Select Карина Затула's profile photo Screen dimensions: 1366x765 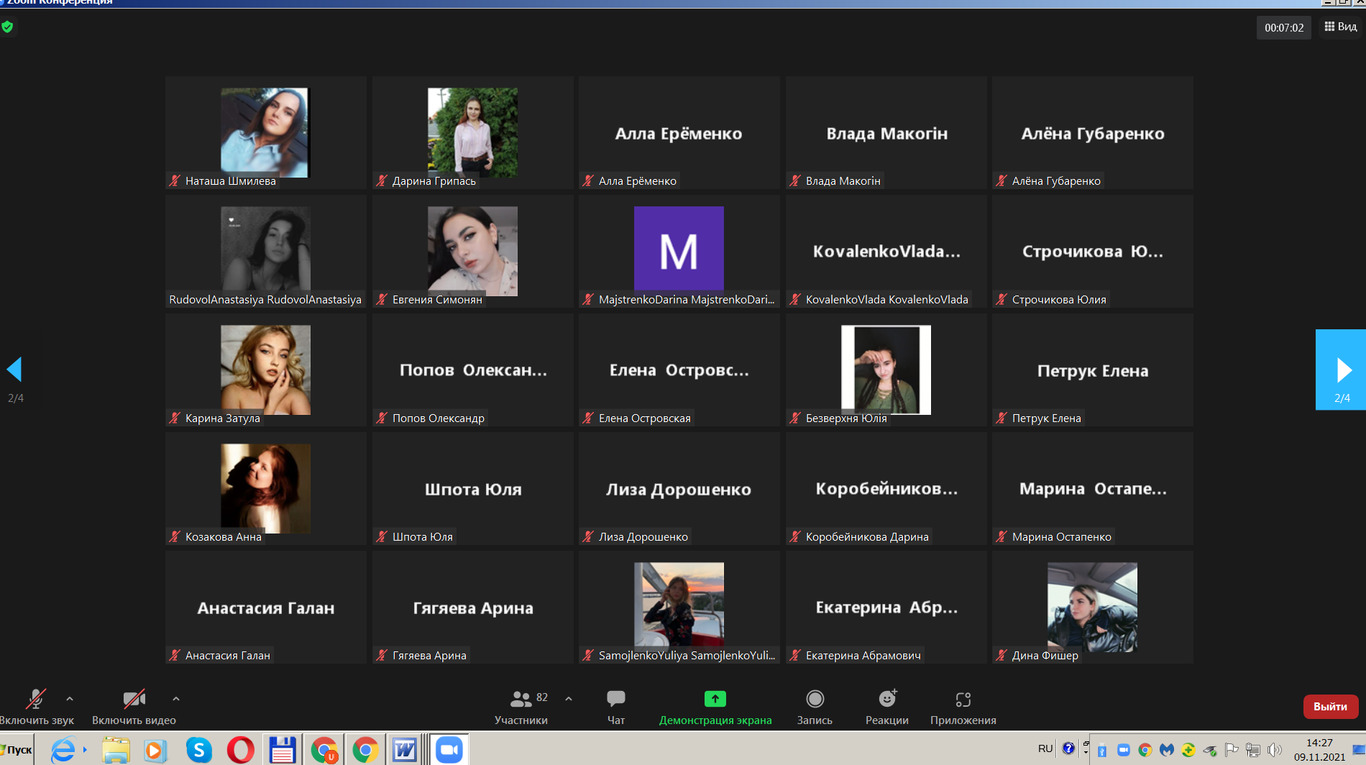[x=265, y=370]
